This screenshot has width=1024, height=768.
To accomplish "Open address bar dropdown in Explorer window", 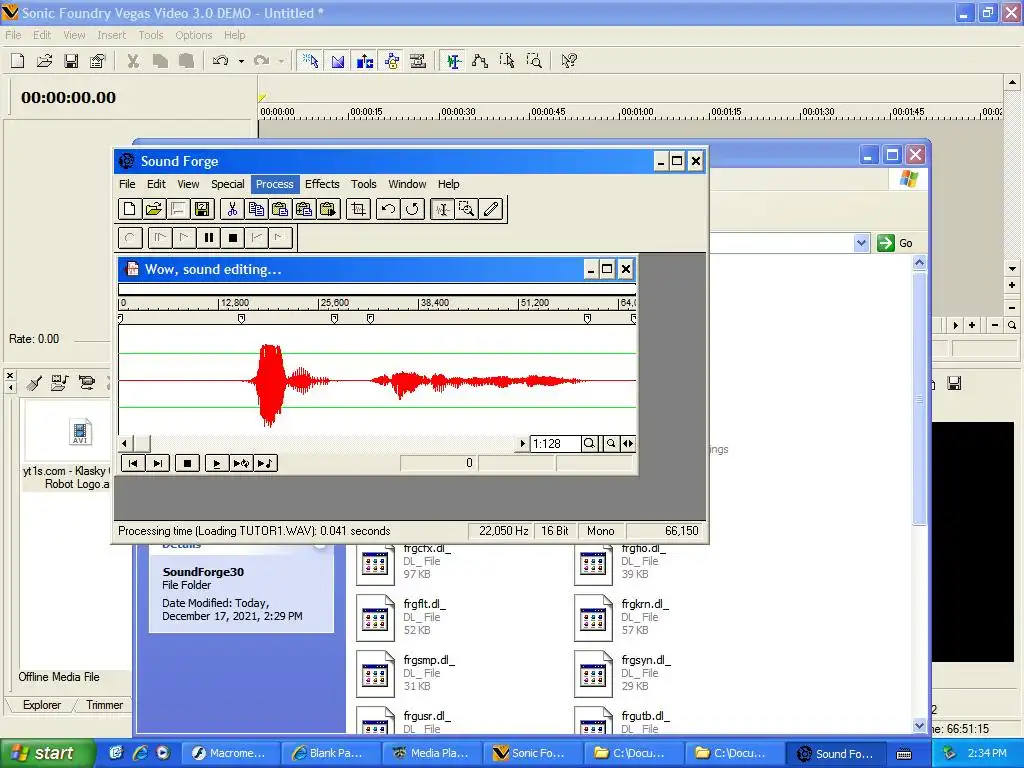I will [x=861, y=243].
